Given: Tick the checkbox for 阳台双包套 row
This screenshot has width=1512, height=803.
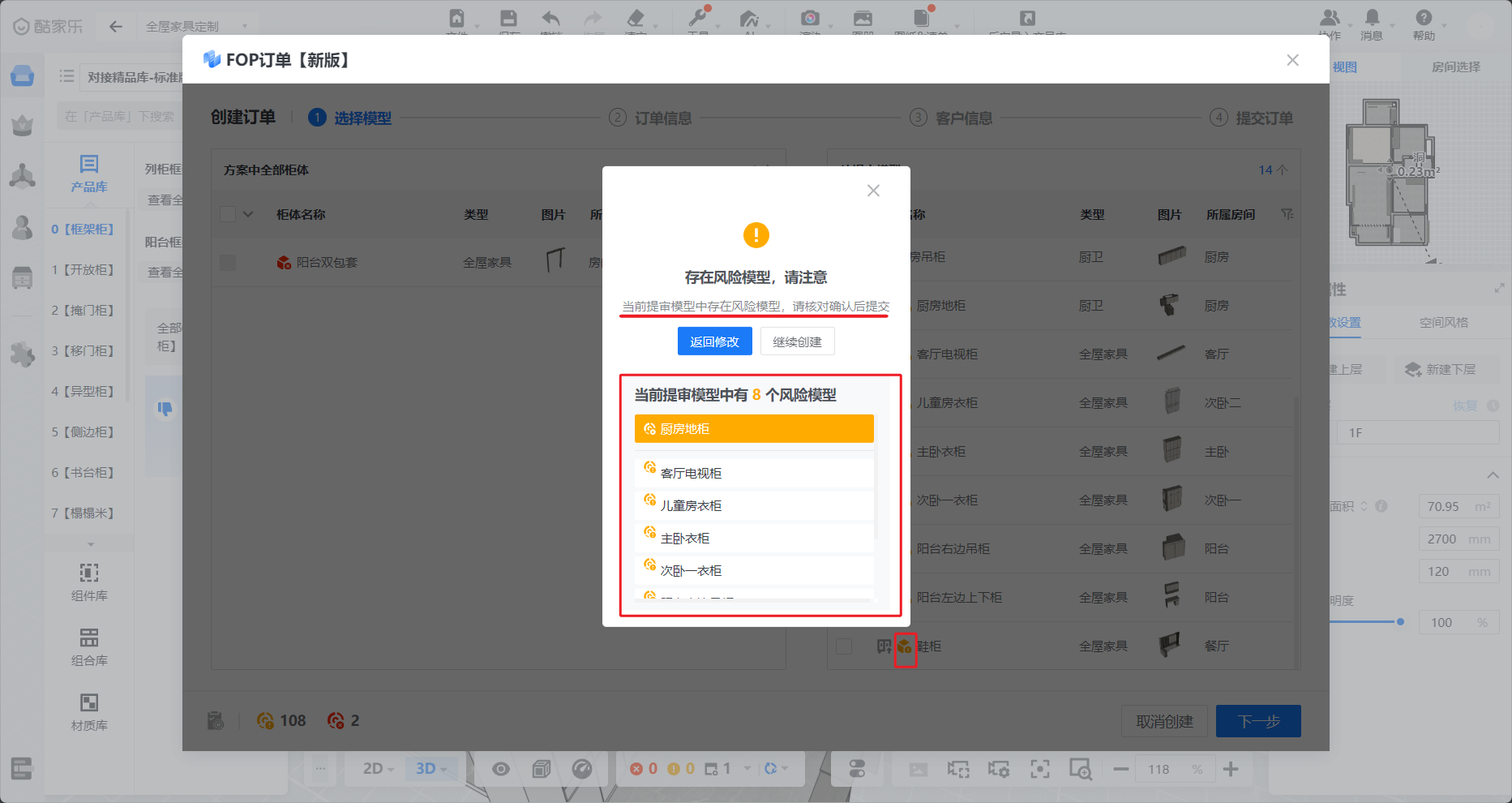Looking at the screenshot, I should [228, 263].
